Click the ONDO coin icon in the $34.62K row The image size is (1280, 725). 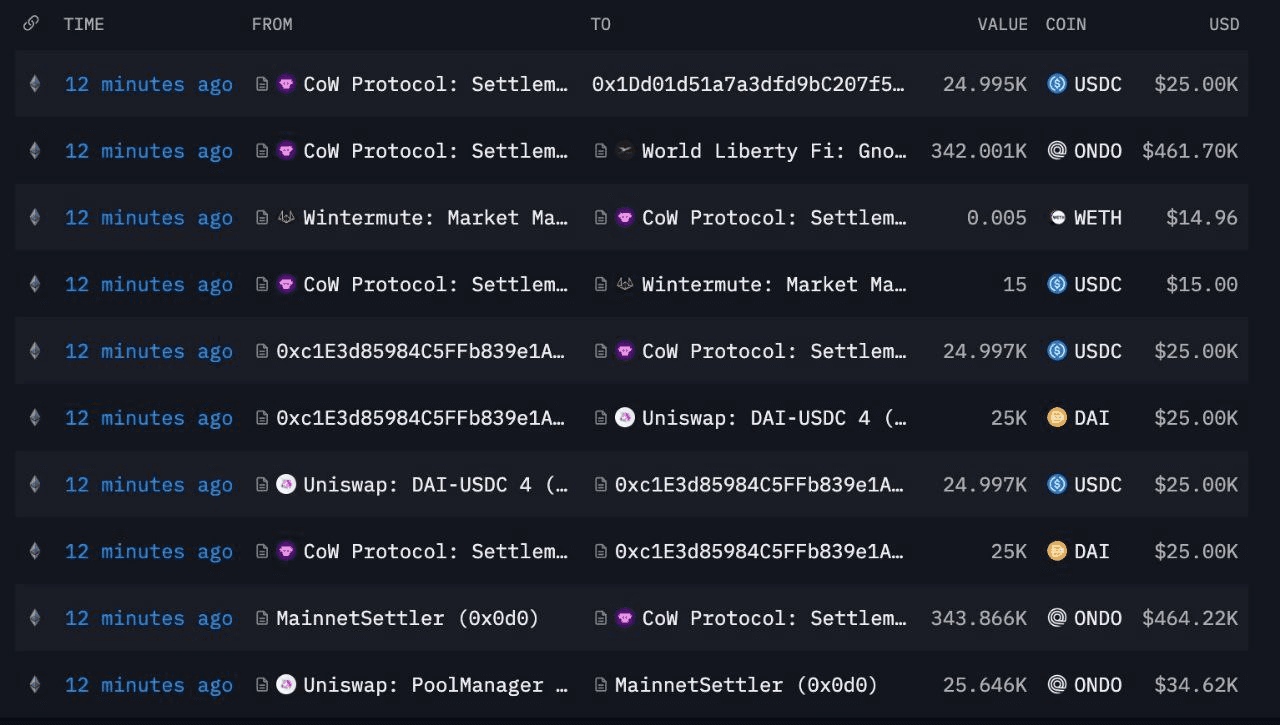pos(1057,685)
